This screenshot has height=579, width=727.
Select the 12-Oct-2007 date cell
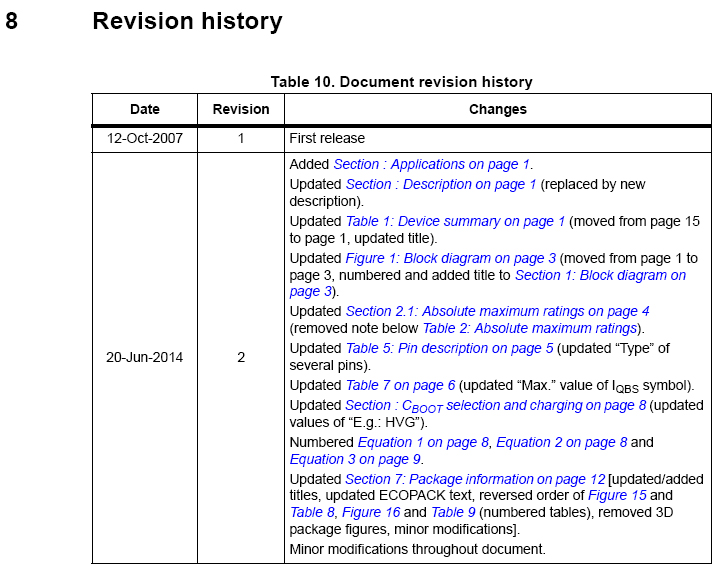[x=145, y=138]
